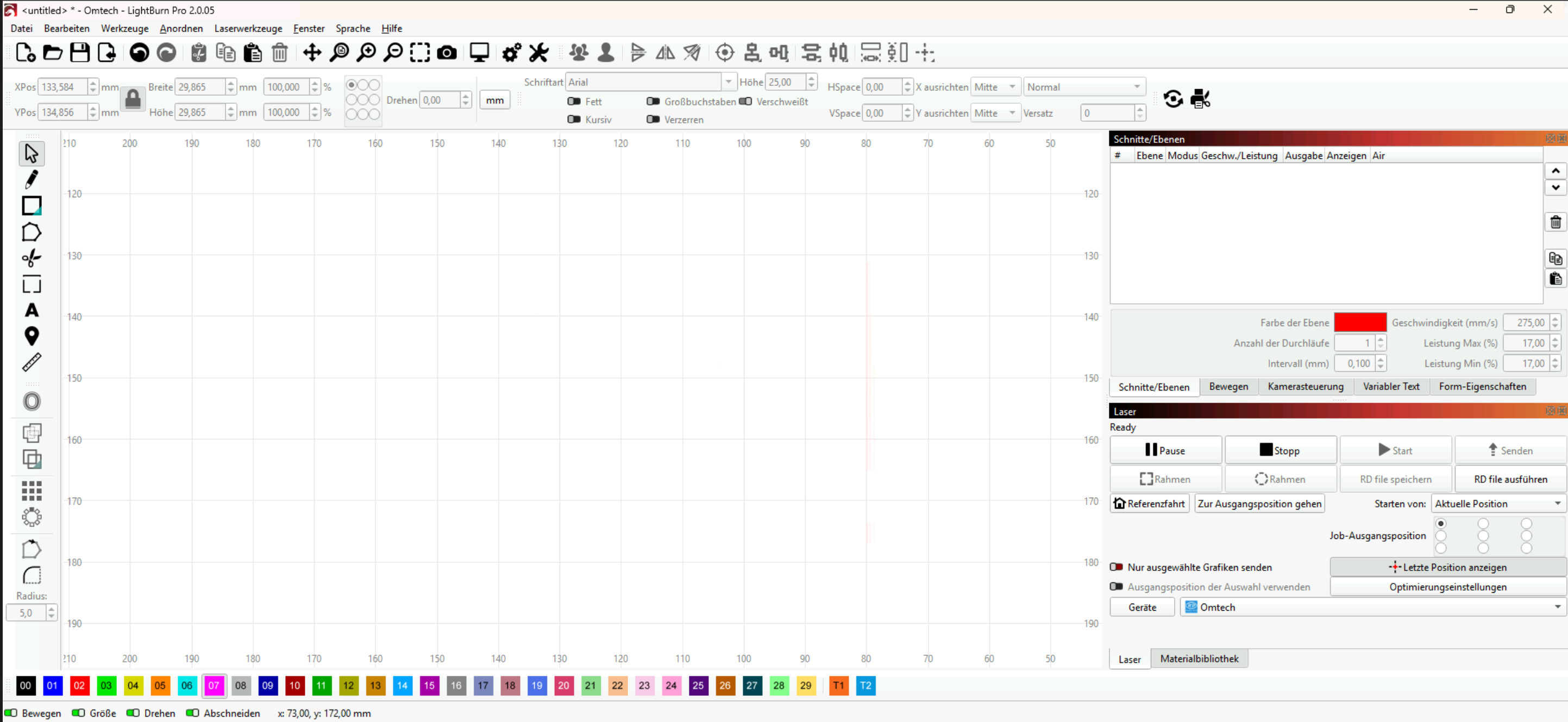
Task: Toggle the Fett bold switch
Action: pyautogui.click(x=574, y=102)
